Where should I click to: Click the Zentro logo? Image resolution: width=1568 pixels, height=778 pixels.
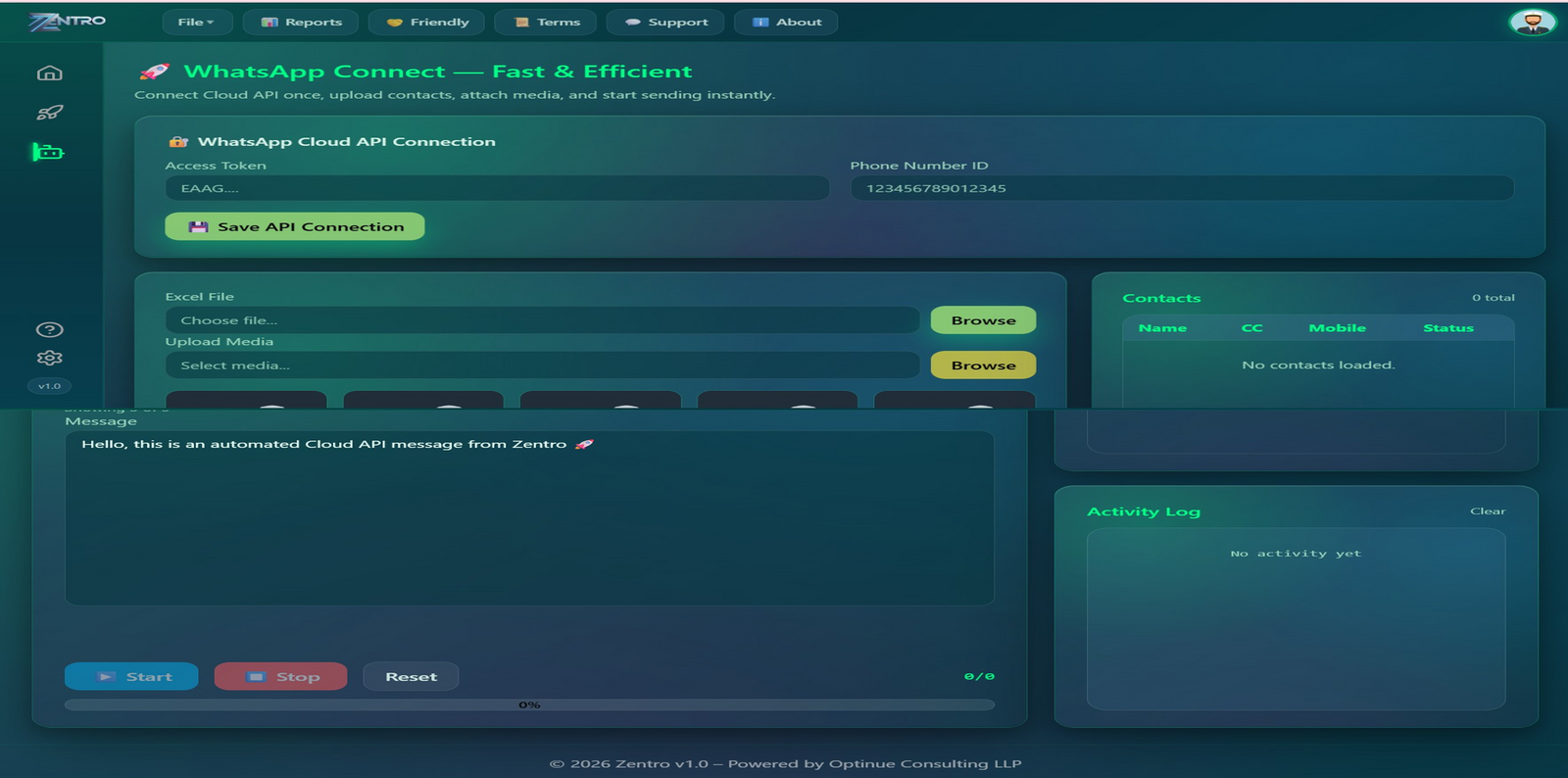[x=67, y=22]
